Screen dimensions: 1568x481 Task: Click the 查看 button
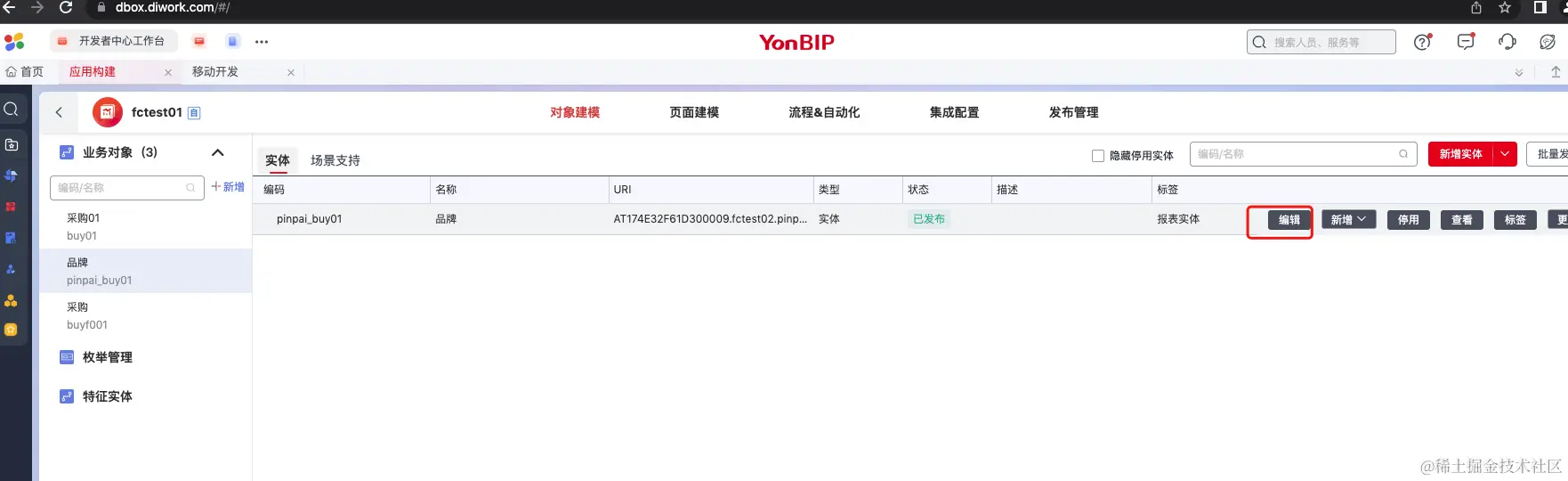click(1462, 220)
